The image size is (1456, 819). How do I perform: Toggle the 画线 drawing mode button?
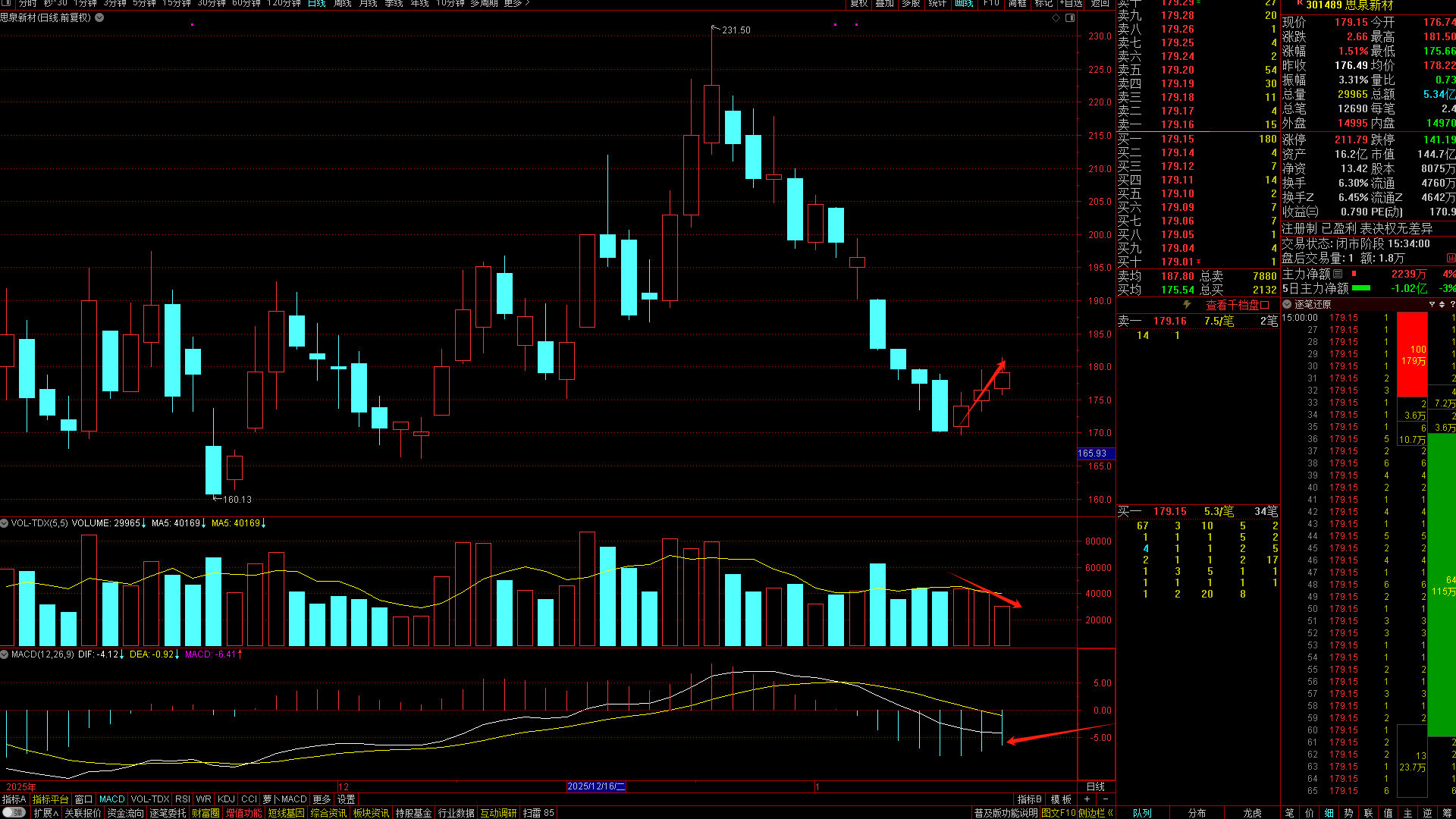coord(964,4)
